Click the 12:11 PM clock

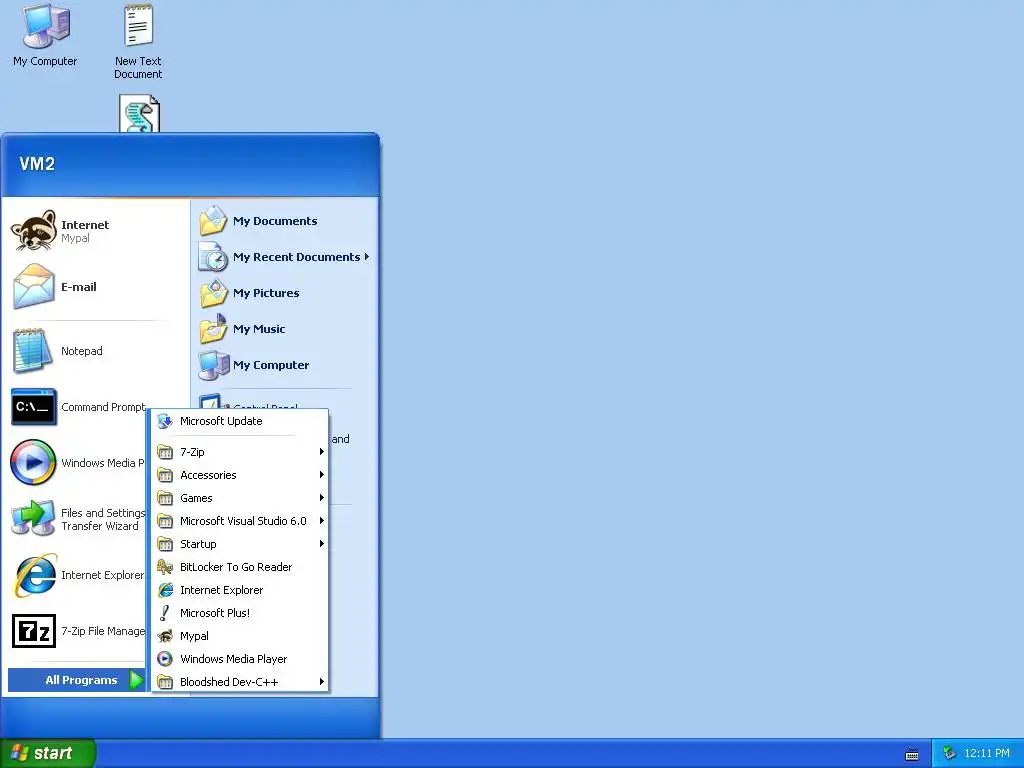[987, 753]
